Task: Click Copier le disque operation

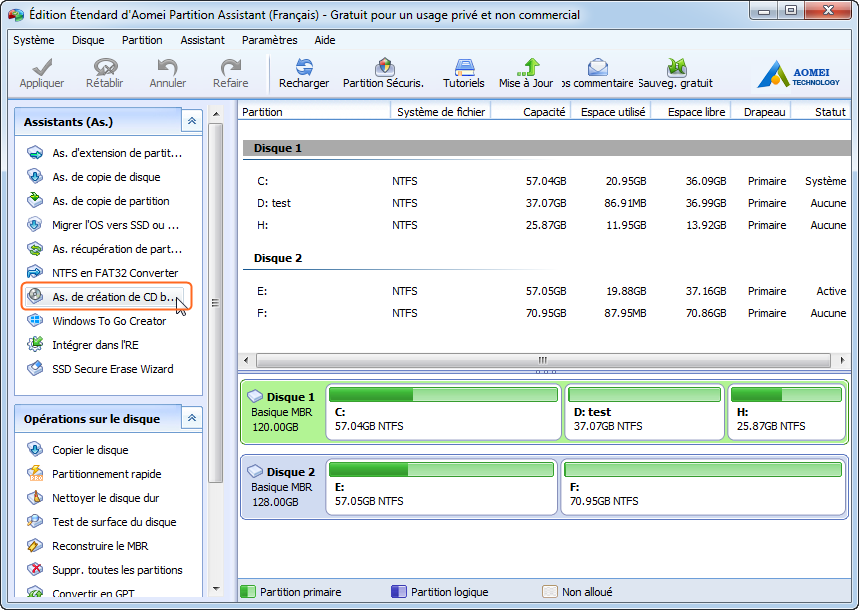Action: [x=77, y=450]
